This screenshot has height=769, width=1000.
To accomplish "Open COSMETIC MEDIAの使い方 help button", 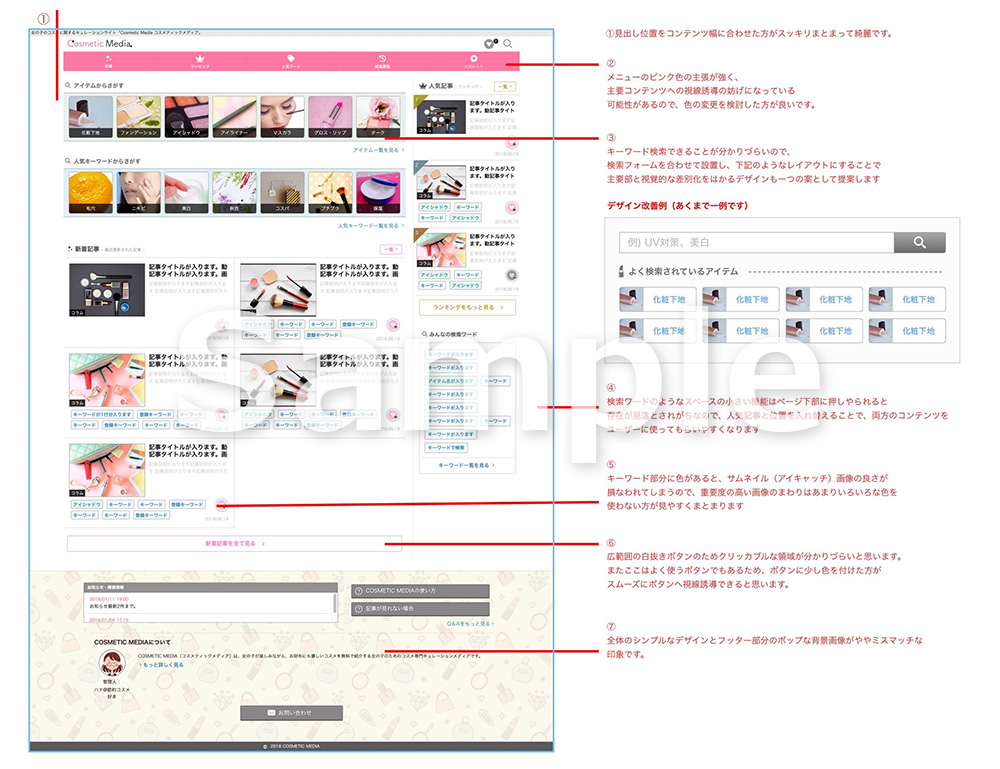I will tap(420, 591).
